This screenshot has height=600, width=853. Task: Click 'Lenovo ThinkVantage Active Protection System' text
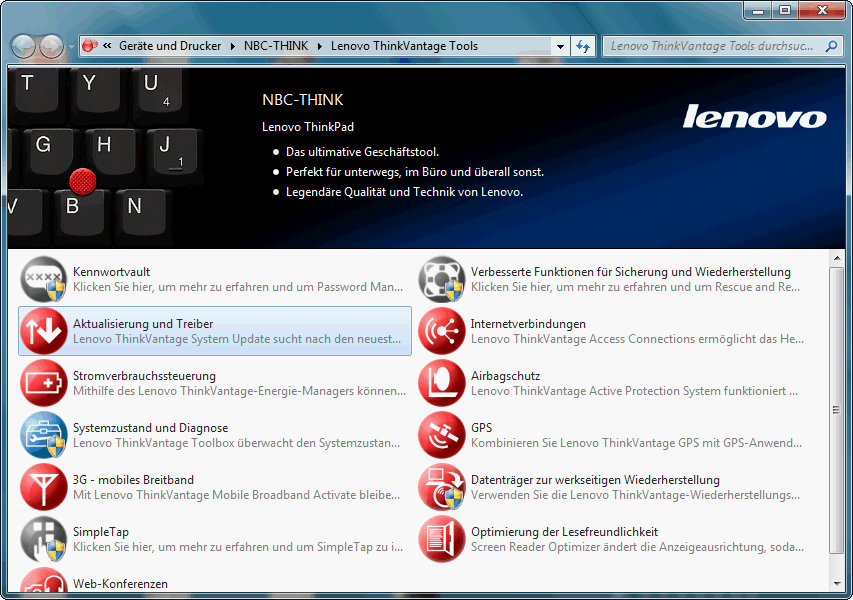634,391
